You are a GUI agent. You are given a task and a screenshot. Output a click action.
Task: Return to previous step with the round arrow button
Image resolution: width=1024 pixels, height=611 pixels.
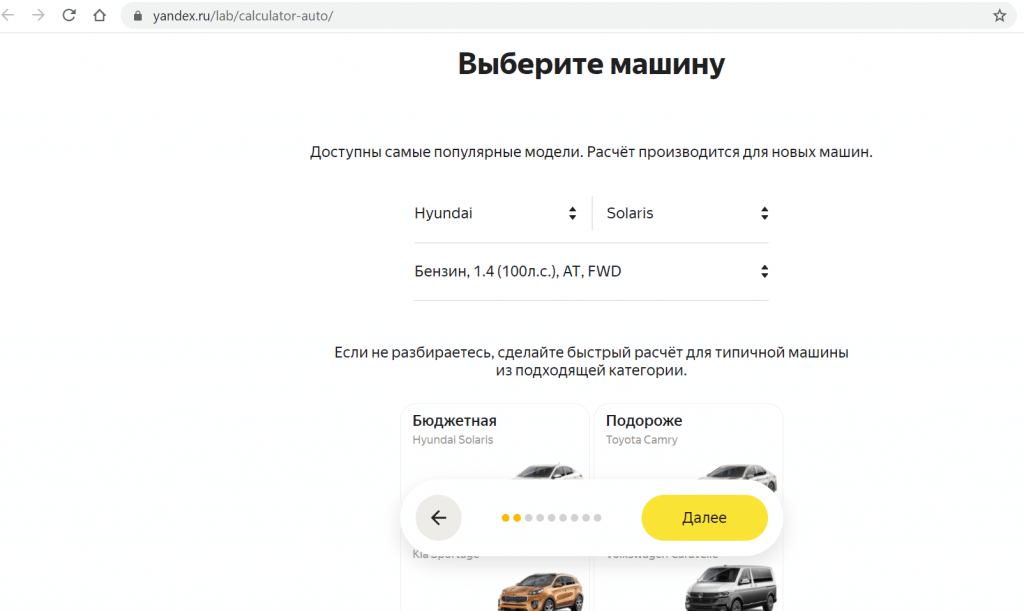pos(438,518)
